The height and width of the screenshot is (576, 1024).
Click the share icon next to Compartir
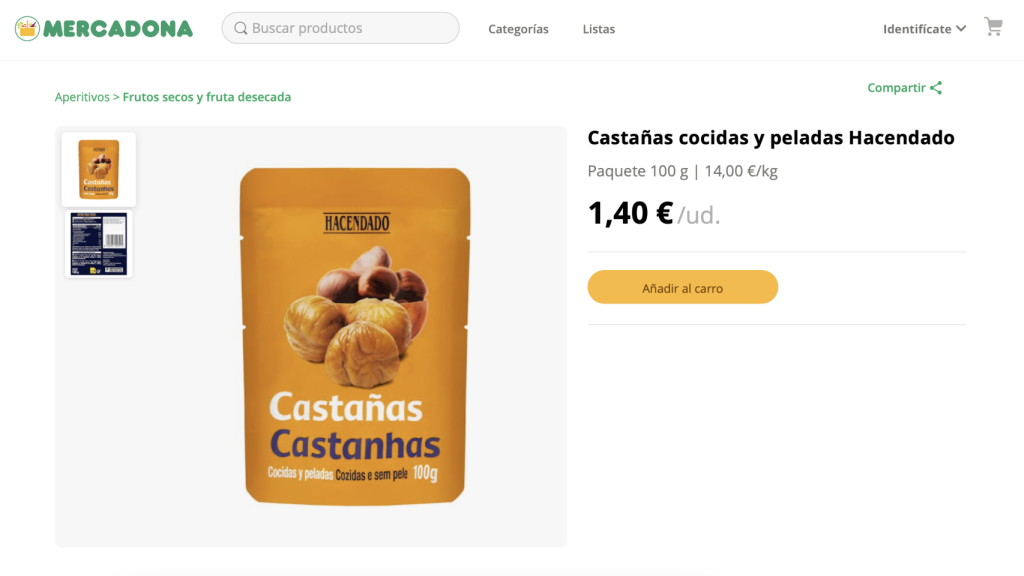pos(936,88)
